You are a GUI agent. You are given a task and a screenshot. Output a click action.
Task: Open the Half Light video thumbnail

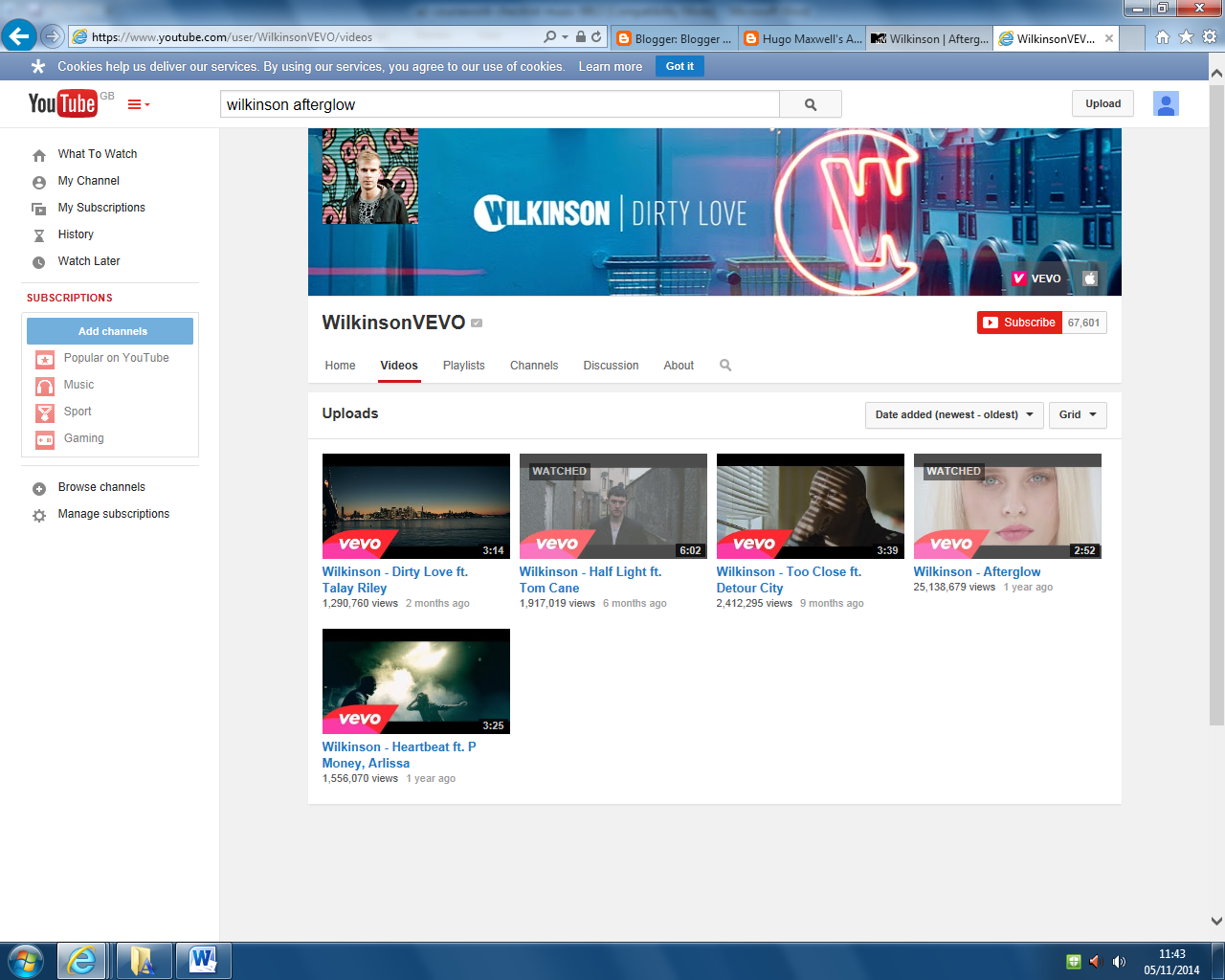point(613,506)
